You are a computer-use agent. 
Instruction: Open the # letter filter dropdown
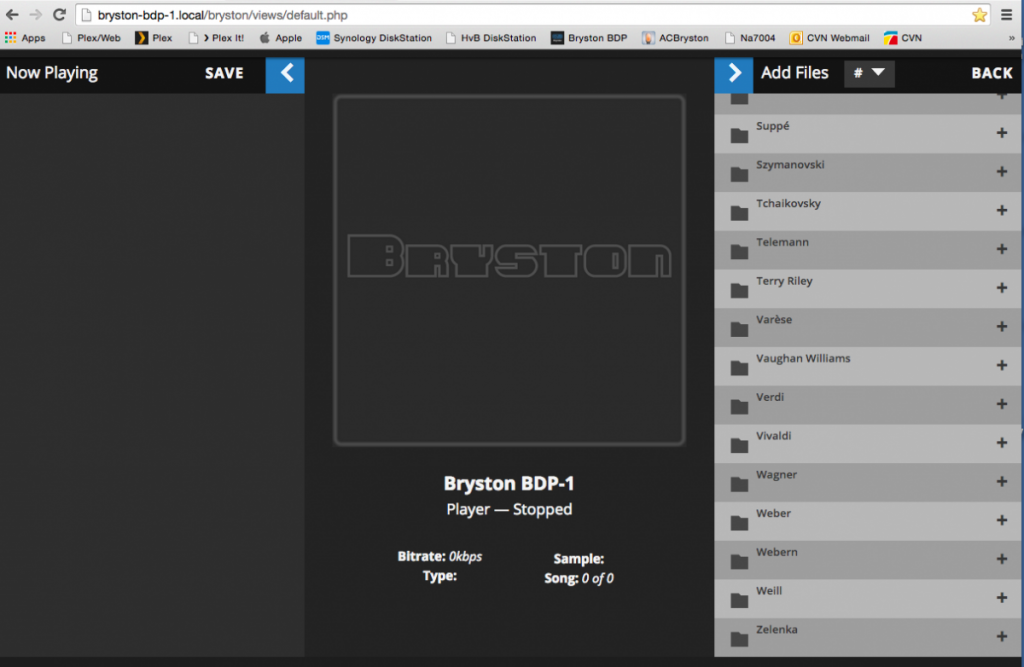(869, 73)
